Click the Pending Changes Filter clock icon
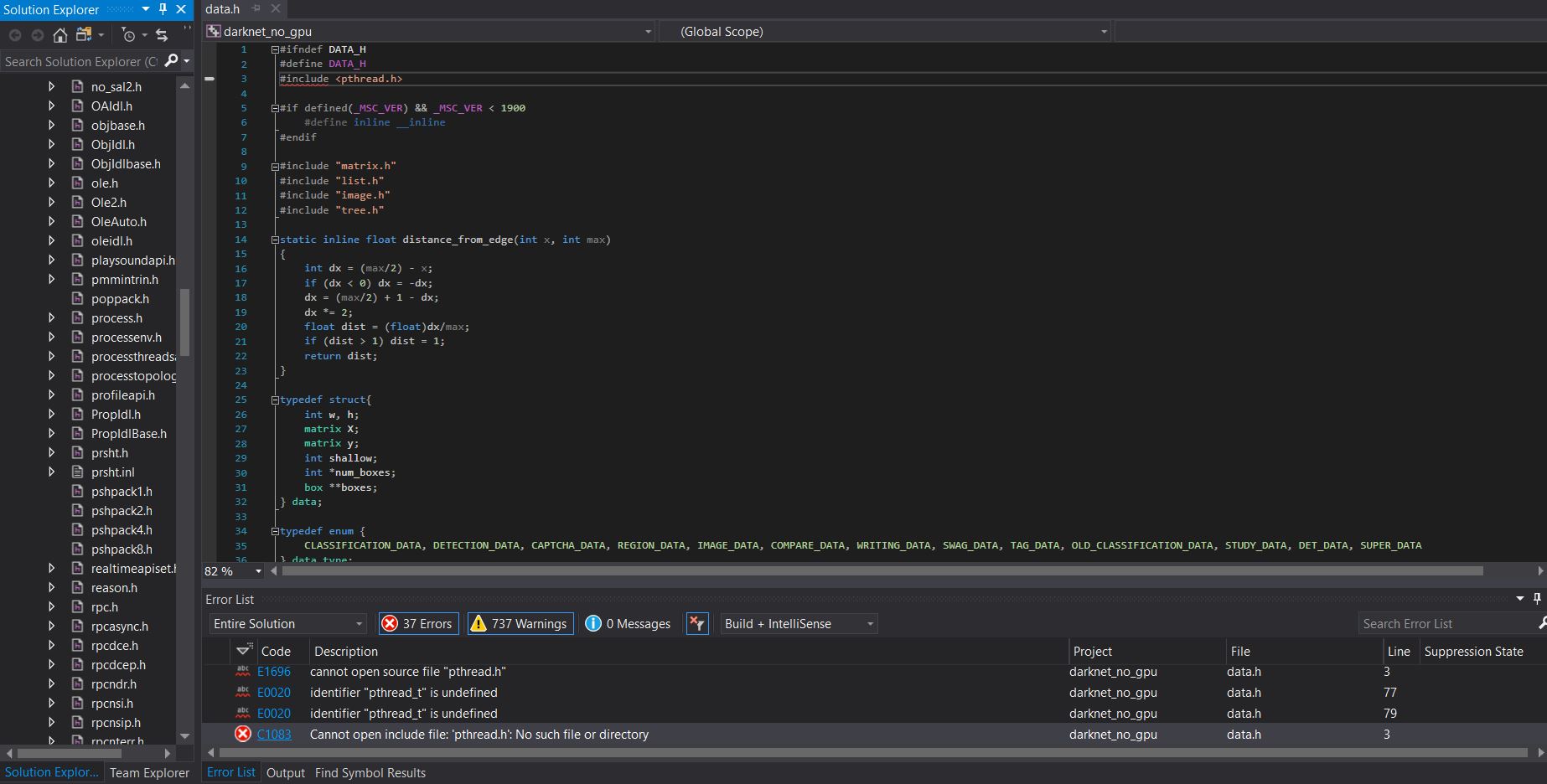The width and height of the screenshot is (1547, 784). 128,35
